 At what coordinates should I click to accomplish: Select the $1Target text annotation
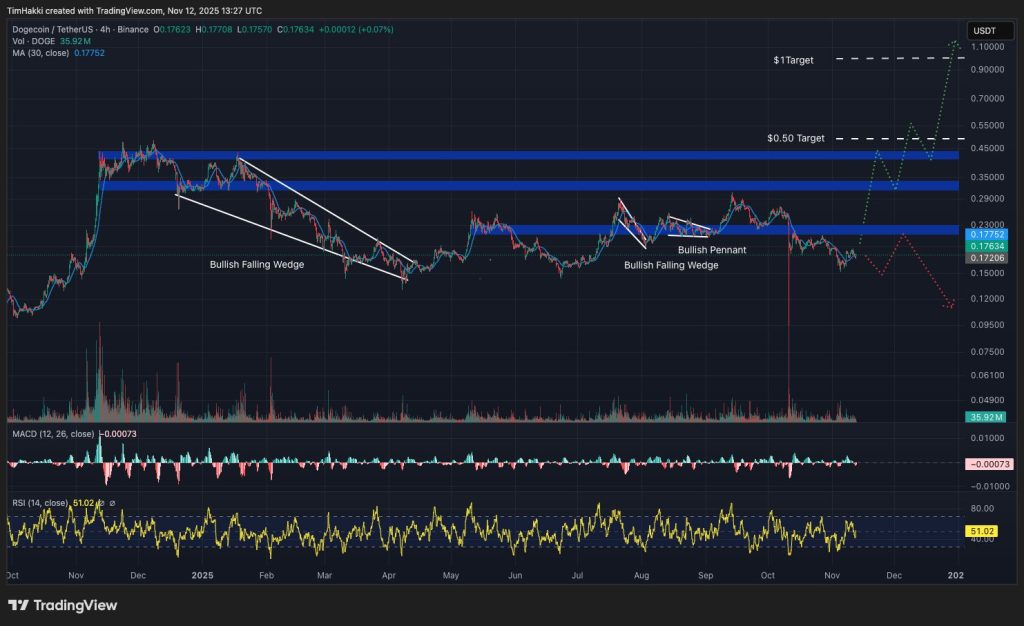[x=793, y=60]
